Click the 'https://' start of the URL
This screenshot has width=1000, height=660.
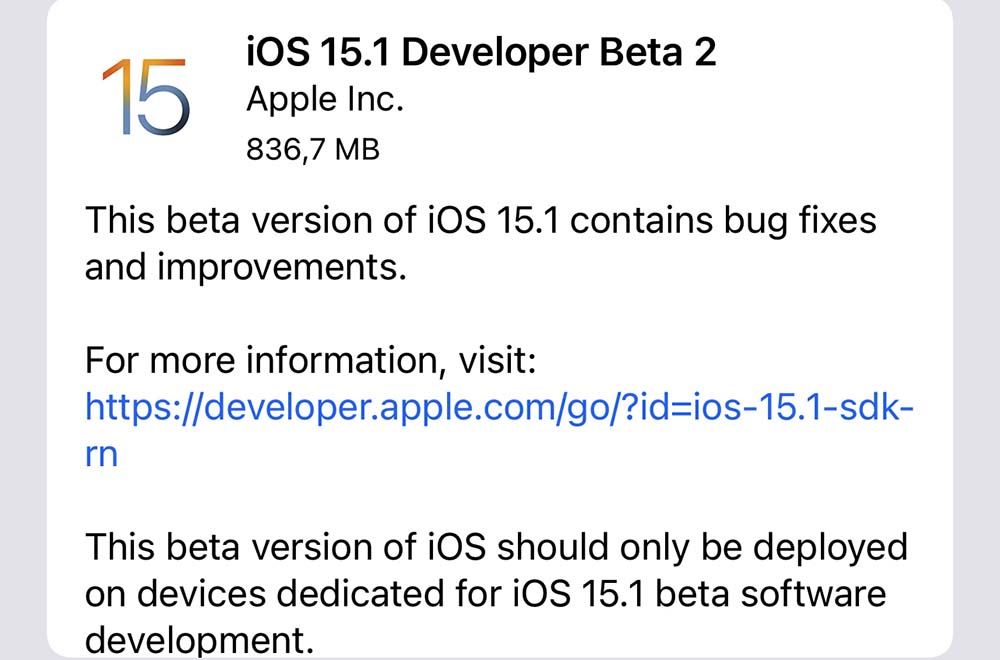point(143,407)
